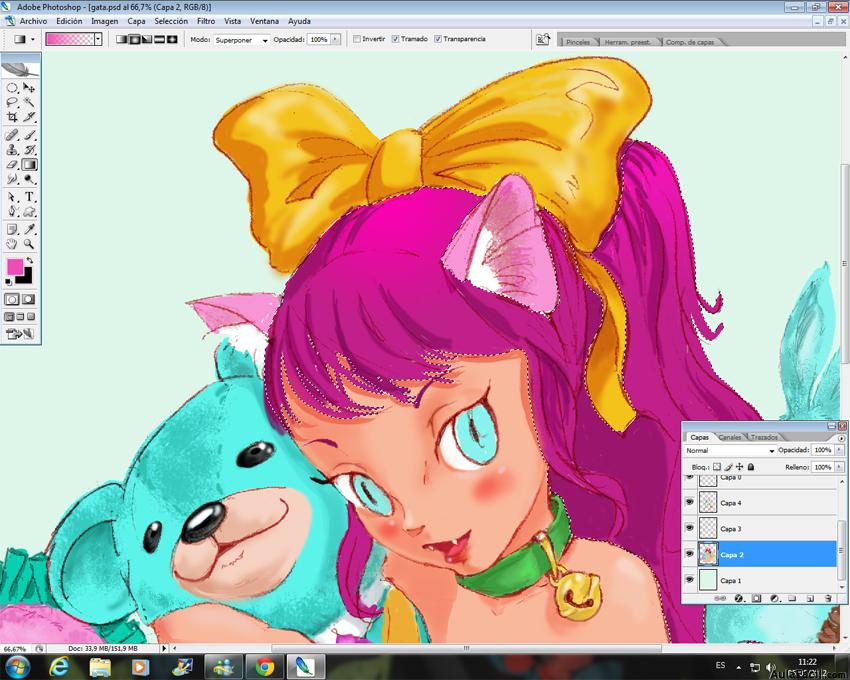Click the black background color swatch
The width and height of the screenshot is (850, 680).
point(25,278)
